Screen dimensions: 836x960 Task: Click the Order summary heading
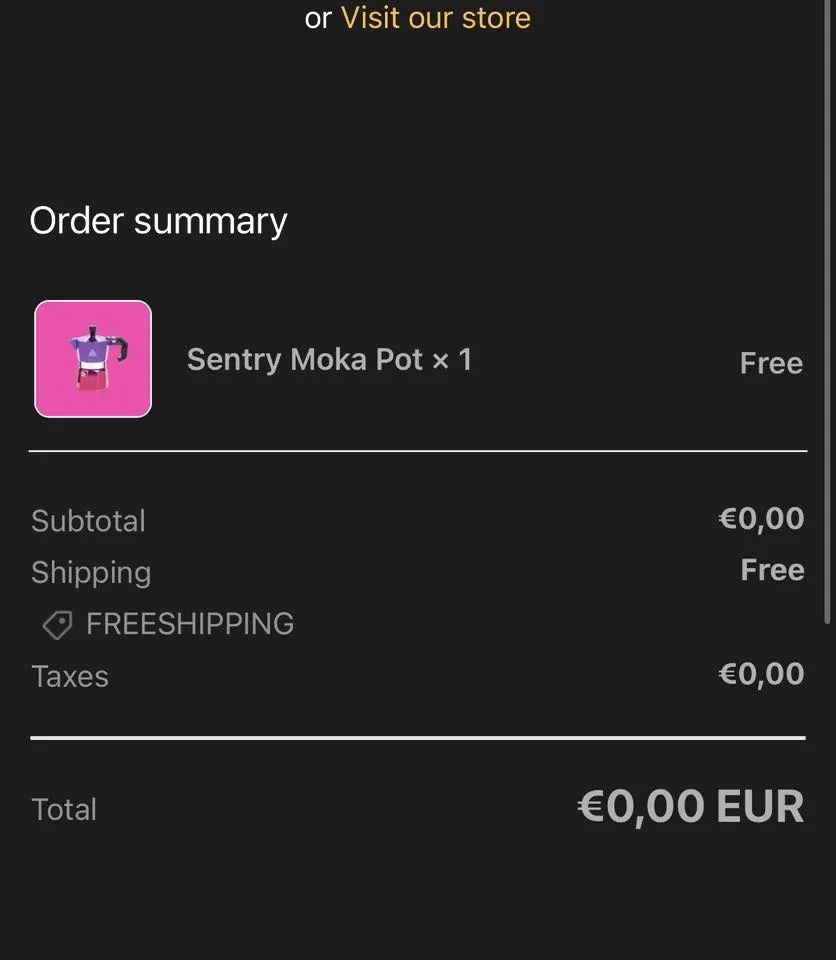[x=158, y=221]
